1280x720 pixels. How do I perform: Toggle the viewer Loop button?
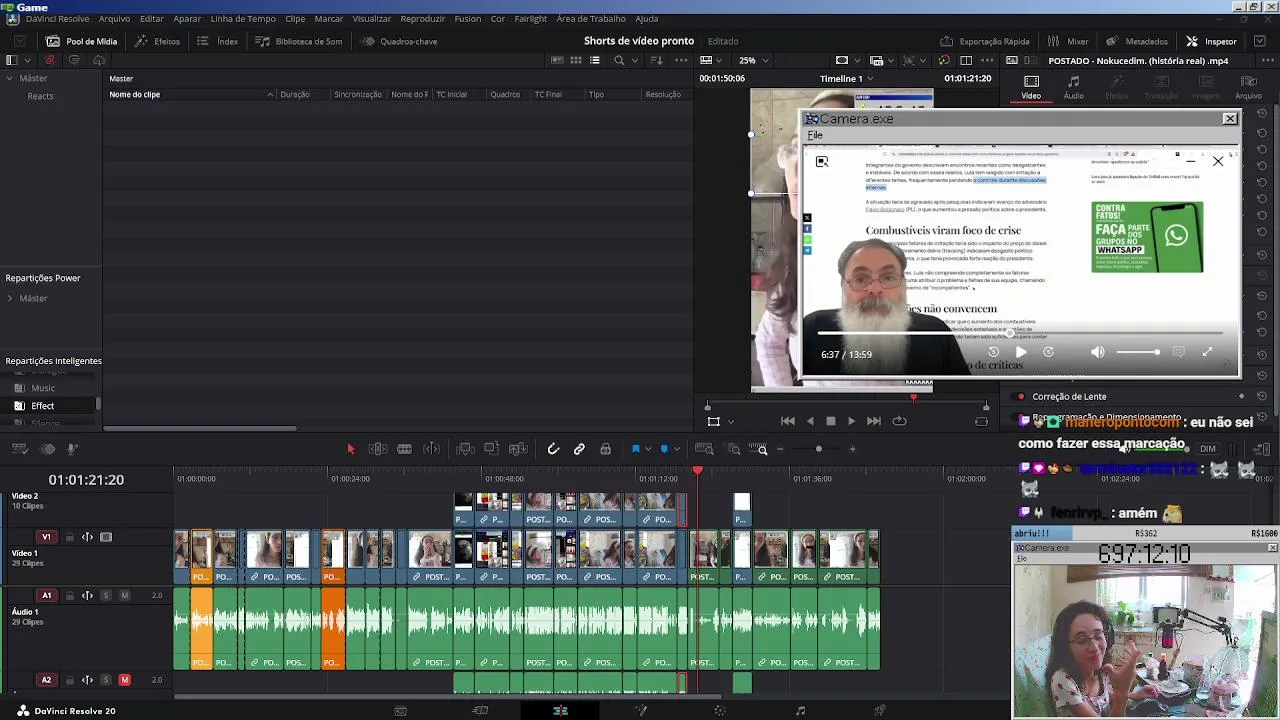(899, 421)
